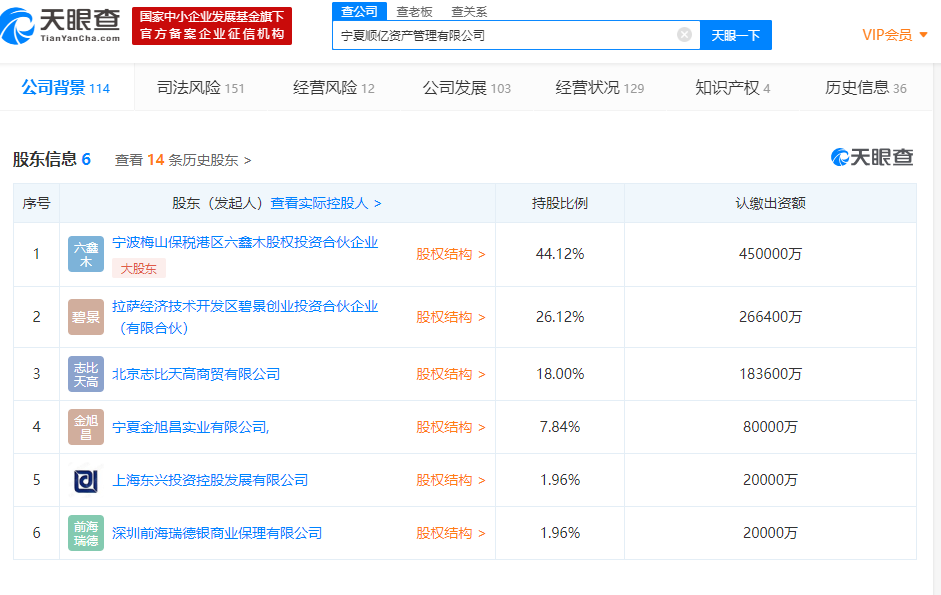Open the 上海东兴投资 company logo icon
This screenshot has height=595, width=941.
86,480
